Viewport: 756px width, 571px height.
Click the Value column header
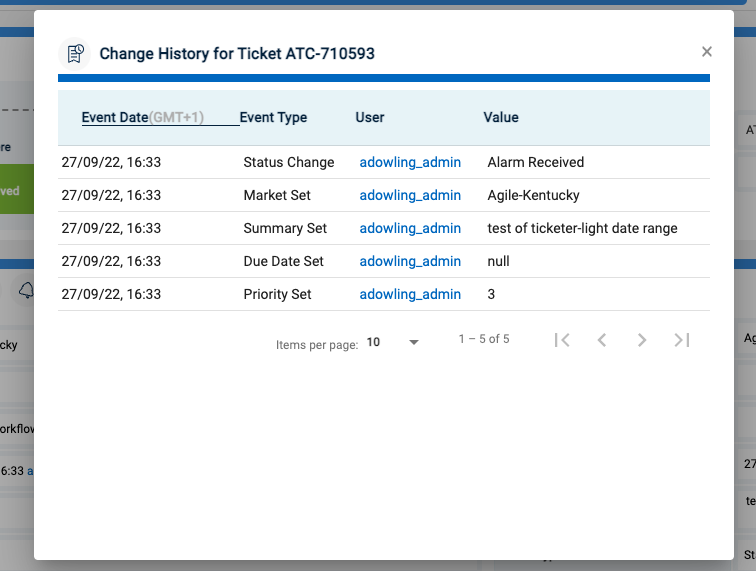tap(501, 117)
